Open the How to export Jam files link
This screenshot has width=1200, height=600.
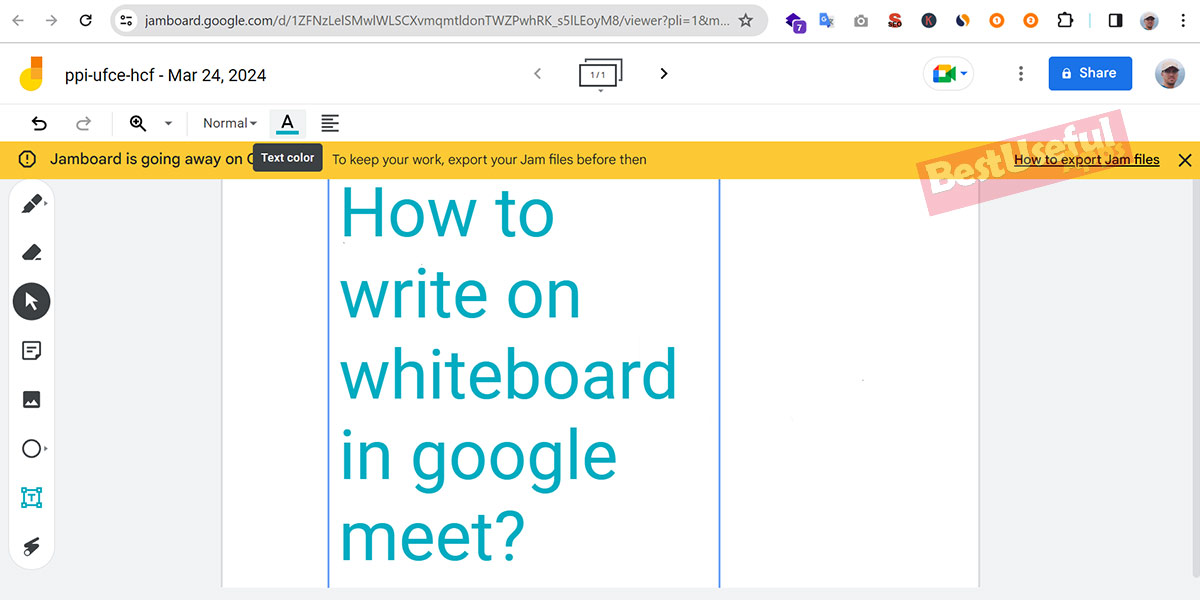coord(1086,159)
